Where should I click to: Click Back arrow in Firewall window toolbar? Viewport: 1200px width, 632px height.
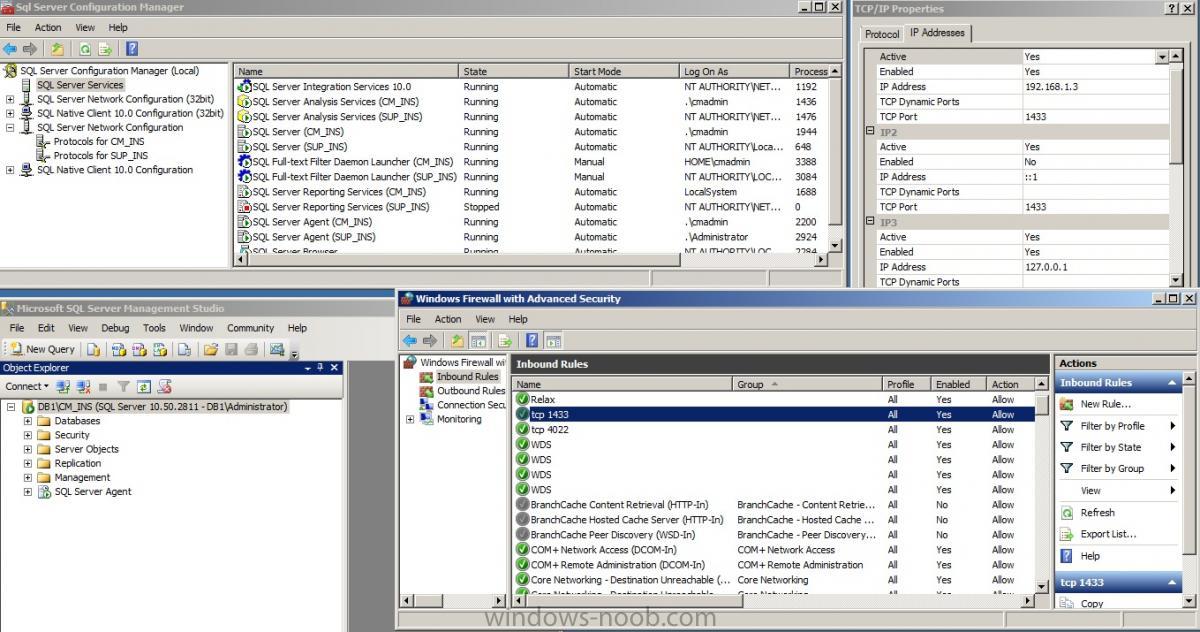[410, 340]
